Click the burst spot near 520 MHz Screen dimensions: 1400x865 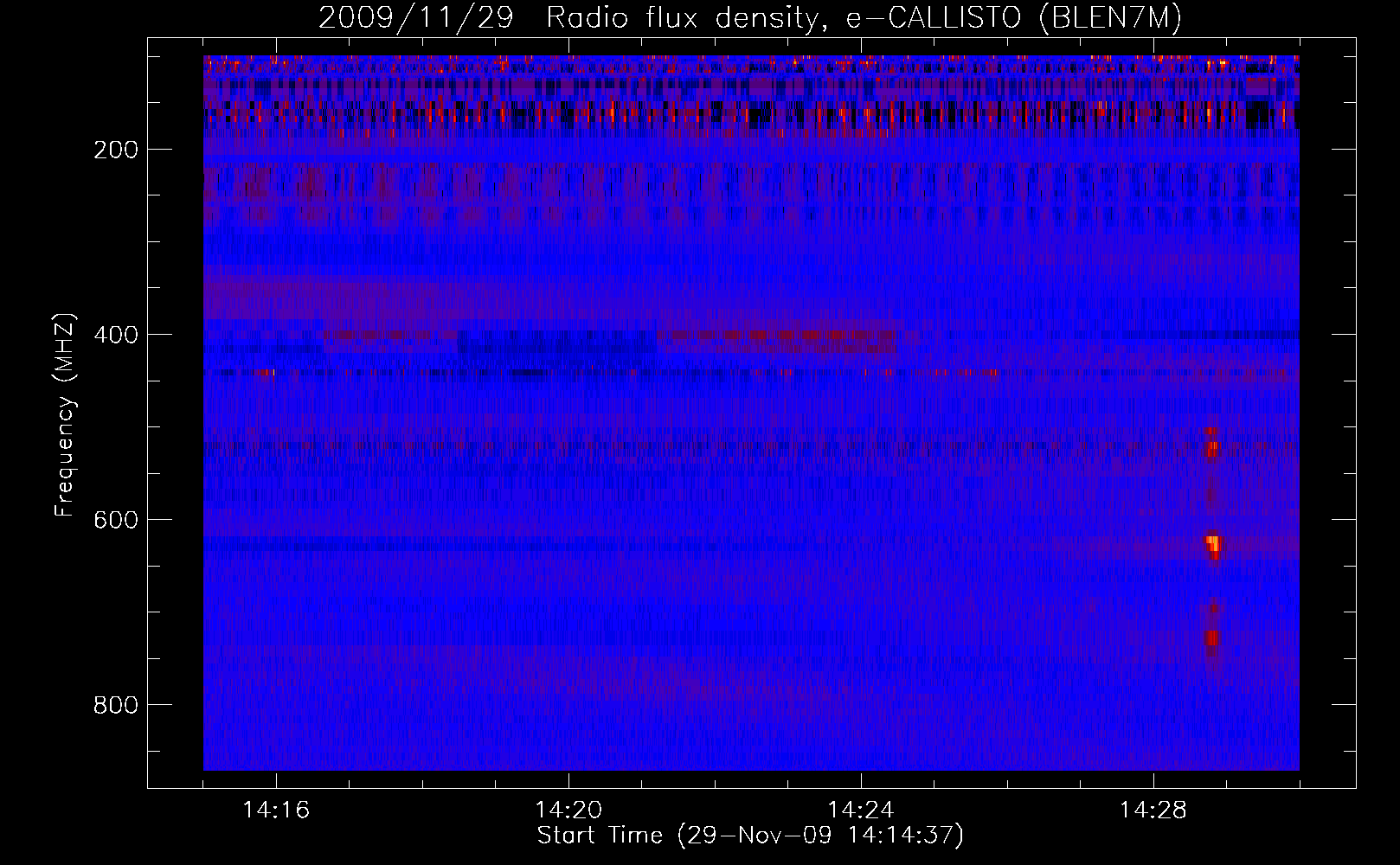pos(1211,449)
